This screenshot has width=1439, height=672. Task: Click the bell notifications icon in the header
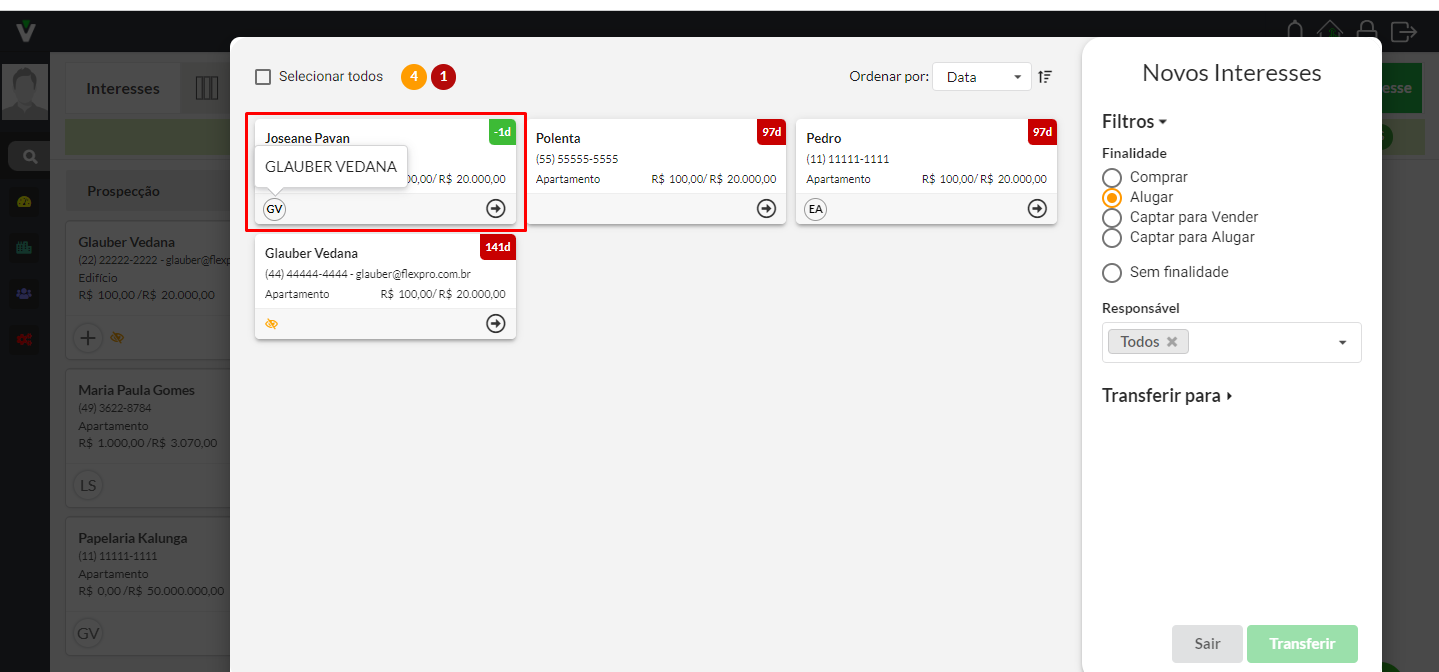(x=1295, y=31)
